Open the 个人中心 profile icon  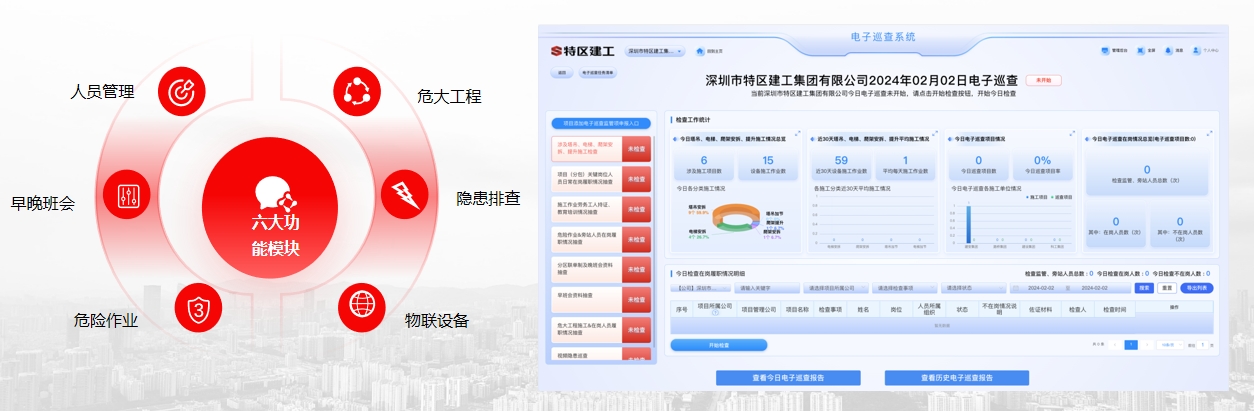(1195, 50)
